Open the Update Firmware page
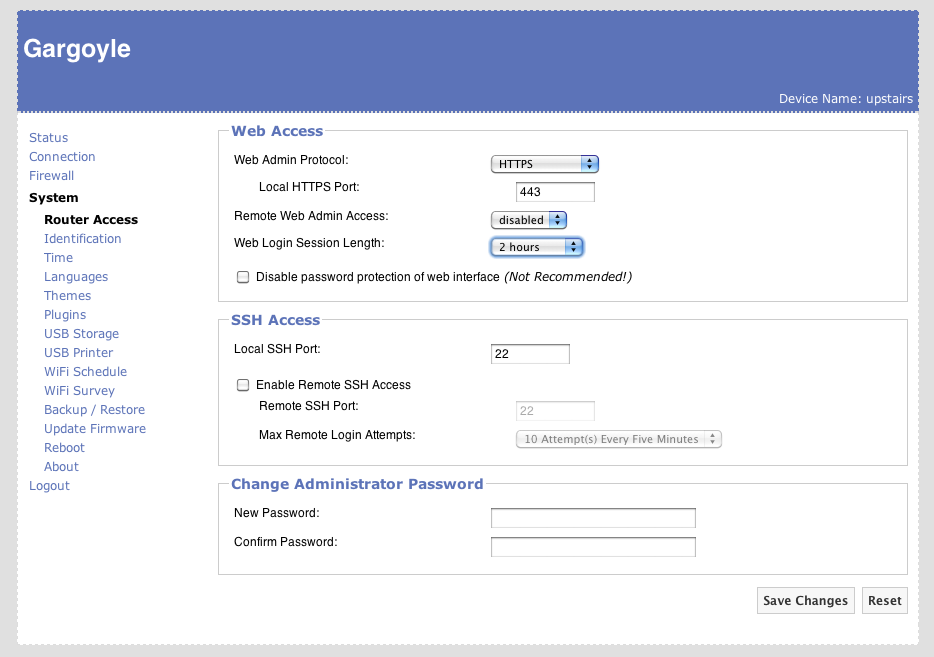The height and width of the screenshot is (657, 934). pyautogui.click(x=95, y=429)
